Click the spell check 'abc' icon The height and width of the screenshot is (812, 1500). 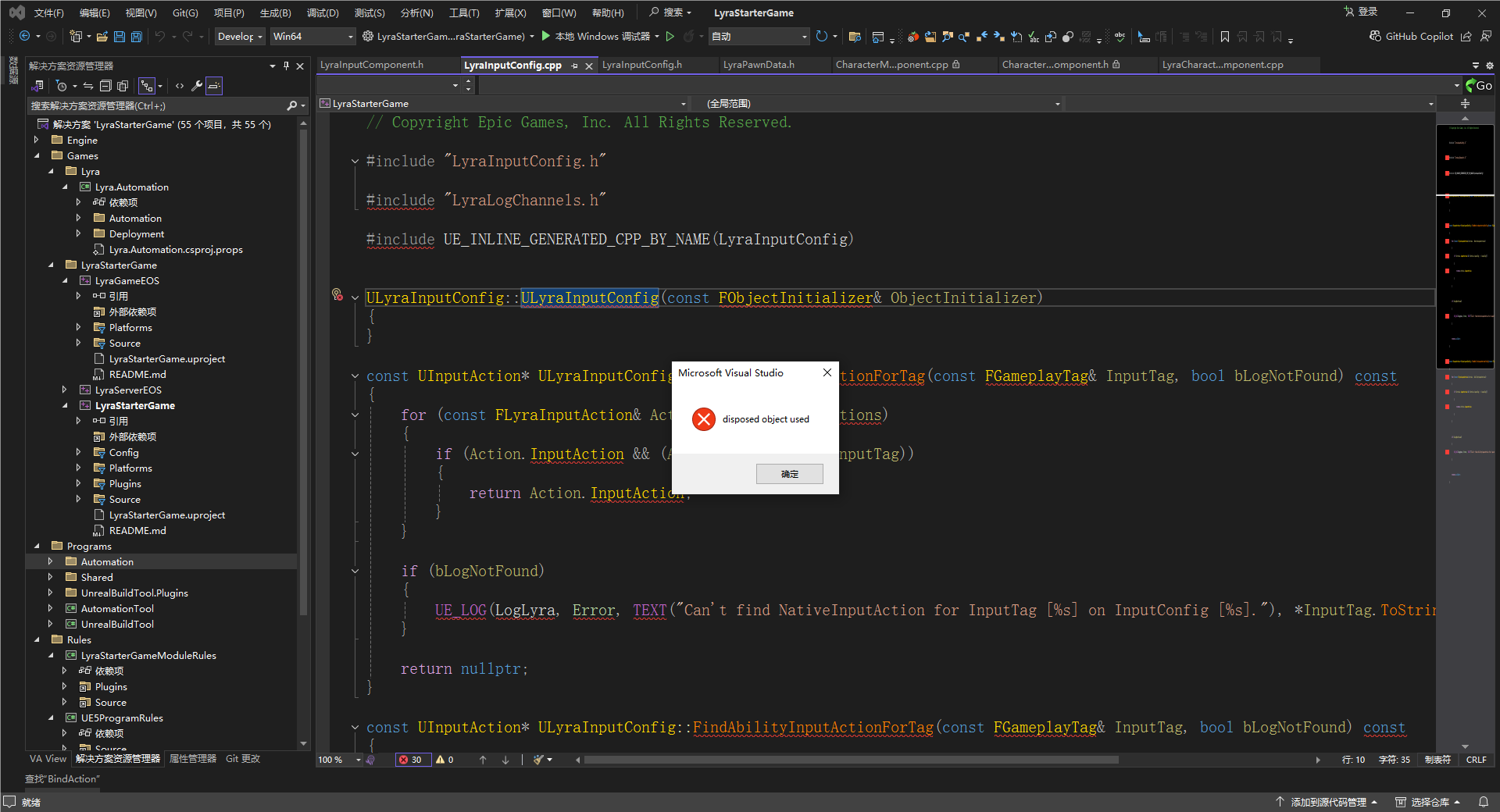[1120, 37]
